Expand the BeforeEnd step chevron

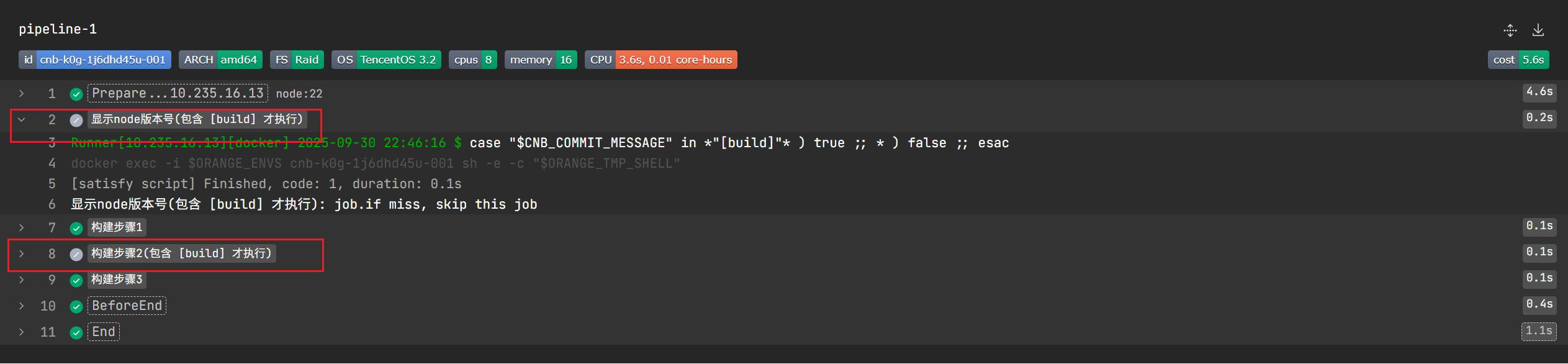(22, 306)
